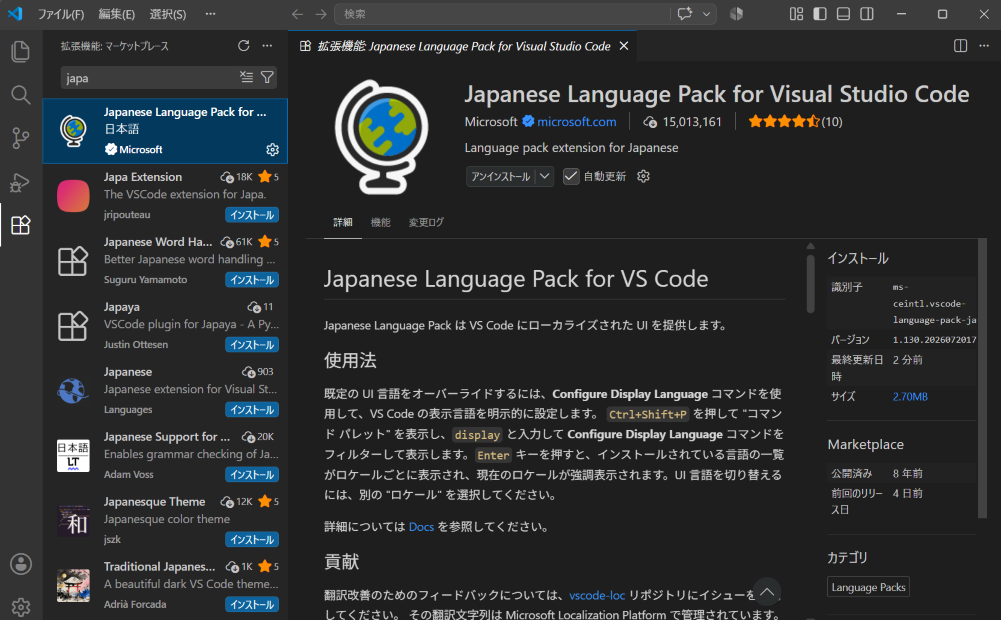The height and width of the screenshot is (620, 1001).
Task: Click the readme vertical scrollbar thumb
Action: (x=810, y=284)
